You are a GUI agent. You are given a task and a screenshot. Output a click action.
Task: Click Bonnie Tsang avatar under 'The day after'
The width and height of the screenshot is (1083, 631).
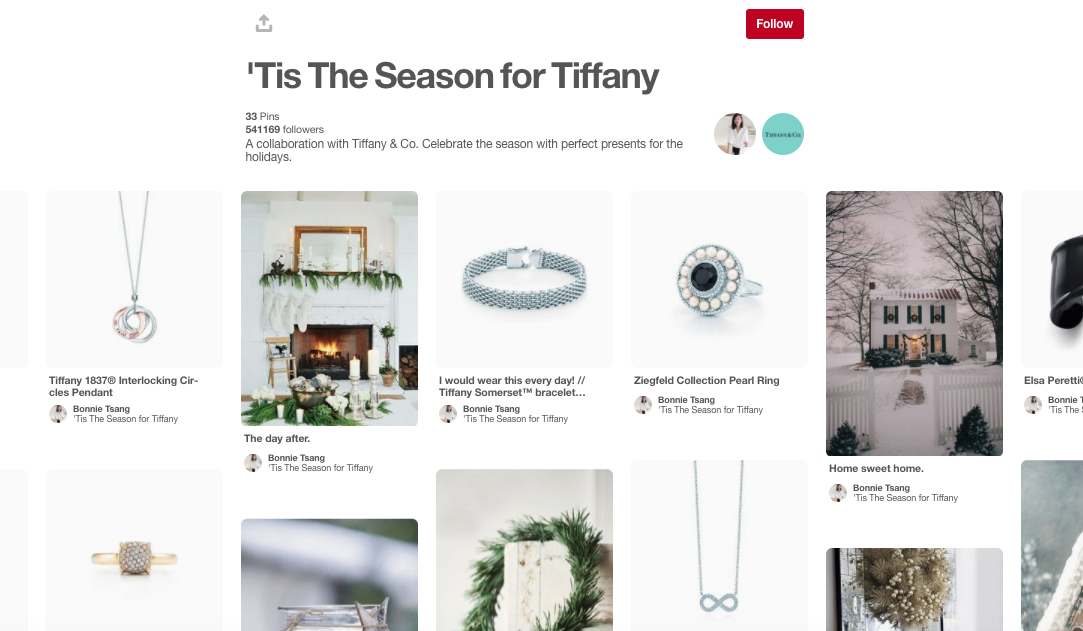coord(253,463)
